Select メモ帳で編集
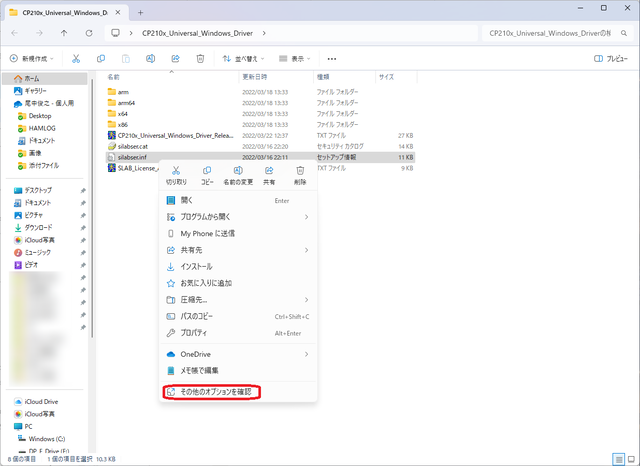Viewport: 640px width, 466px height. [238, 371]
